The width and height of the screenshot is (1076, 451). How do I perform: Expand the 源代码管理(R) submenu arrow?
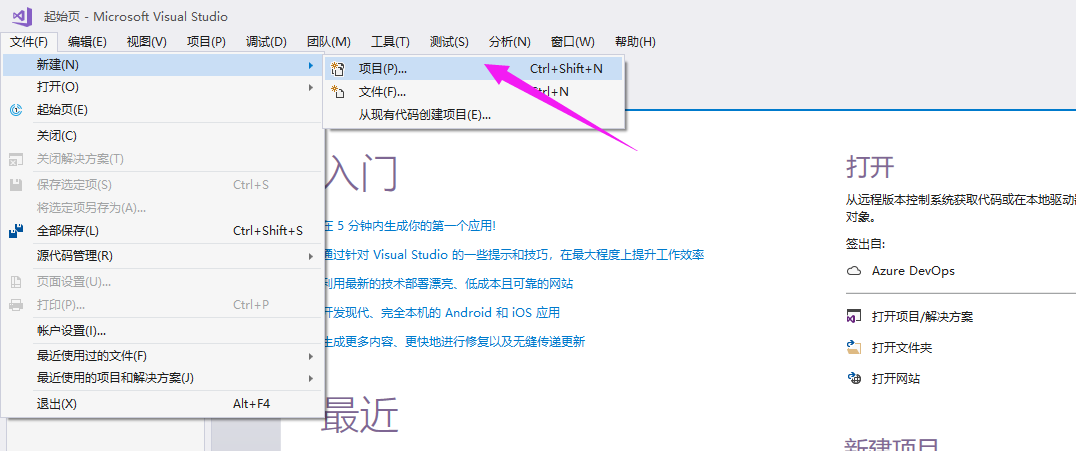coord(311,256)
